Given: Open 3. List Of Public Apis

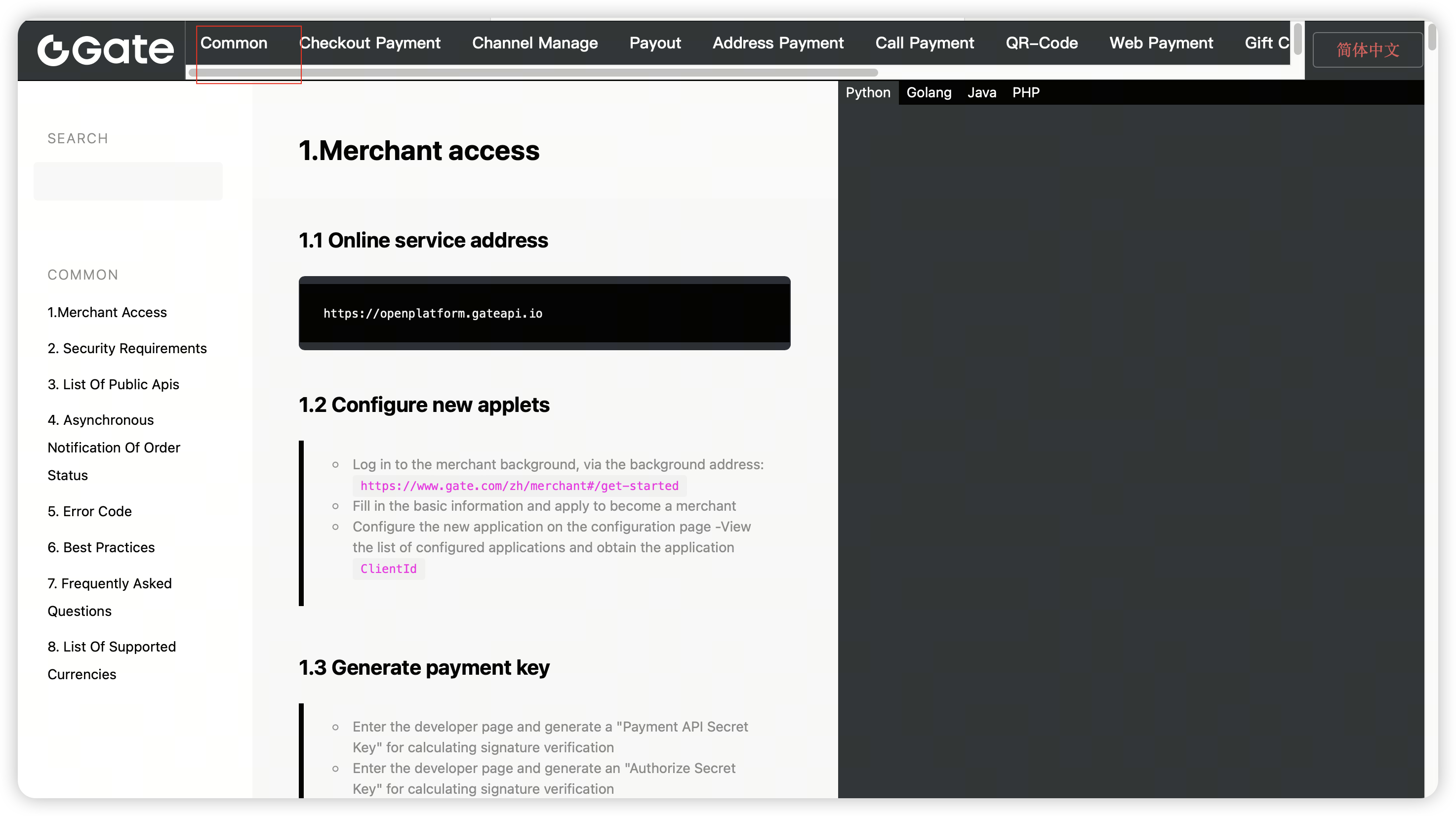Looking at the screenshot, I should pos(113,384).
